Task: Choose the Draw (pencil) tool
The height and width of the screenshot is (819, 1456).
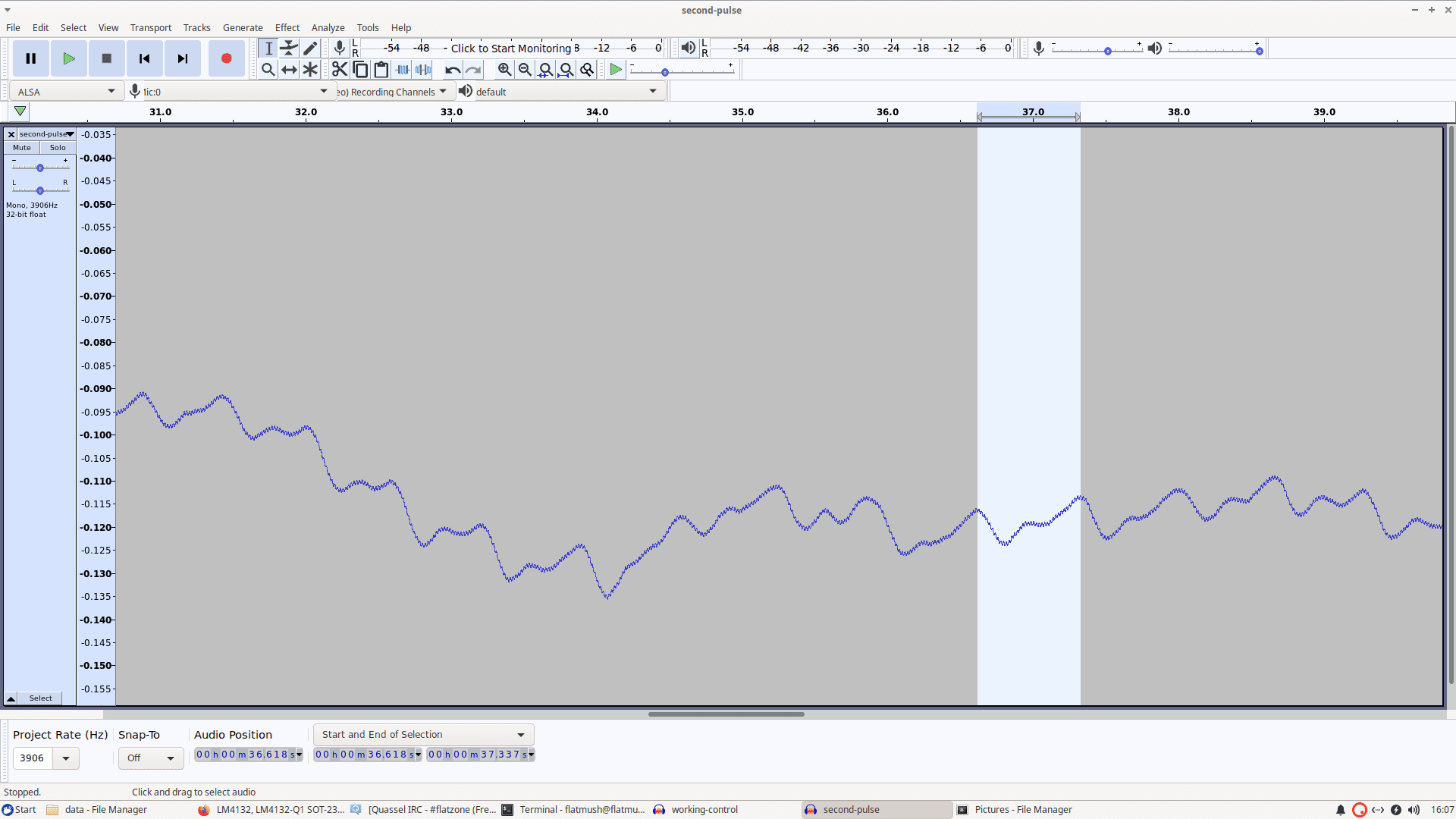Action: coord(310,49)
